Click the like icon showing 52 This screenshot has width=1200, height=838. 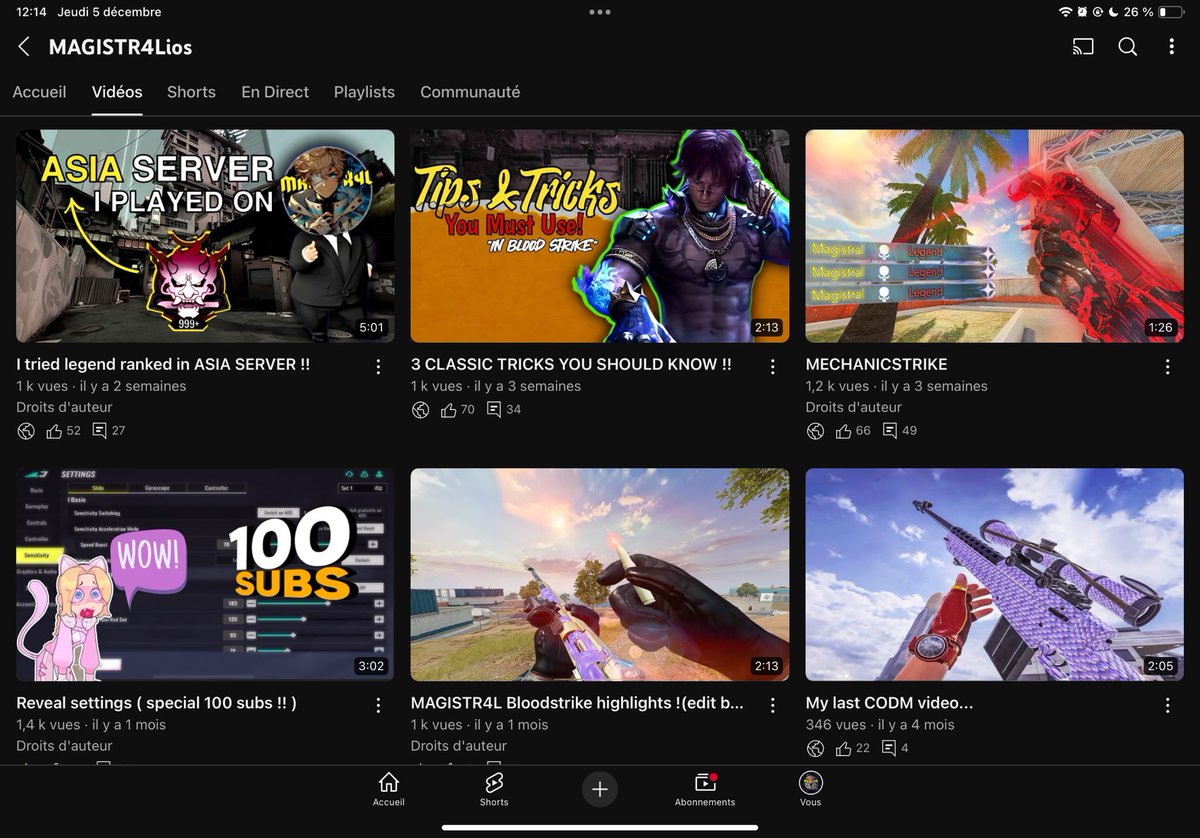(x=55, y=431)
